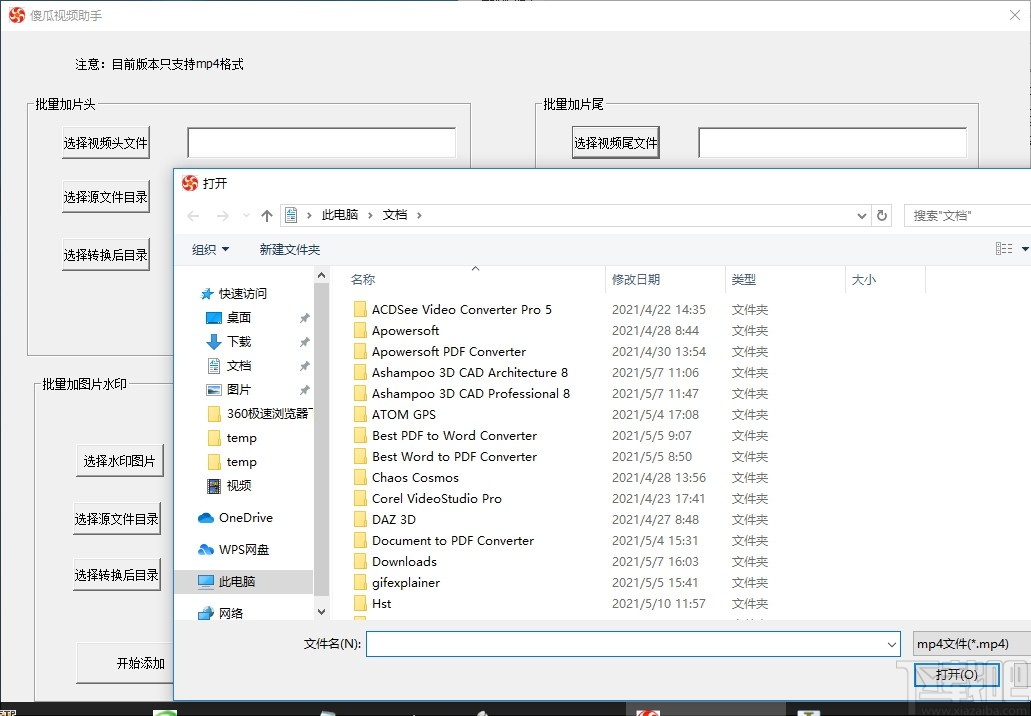
Task: Open the 组织 dropdown menu
Action: [210, 248]
